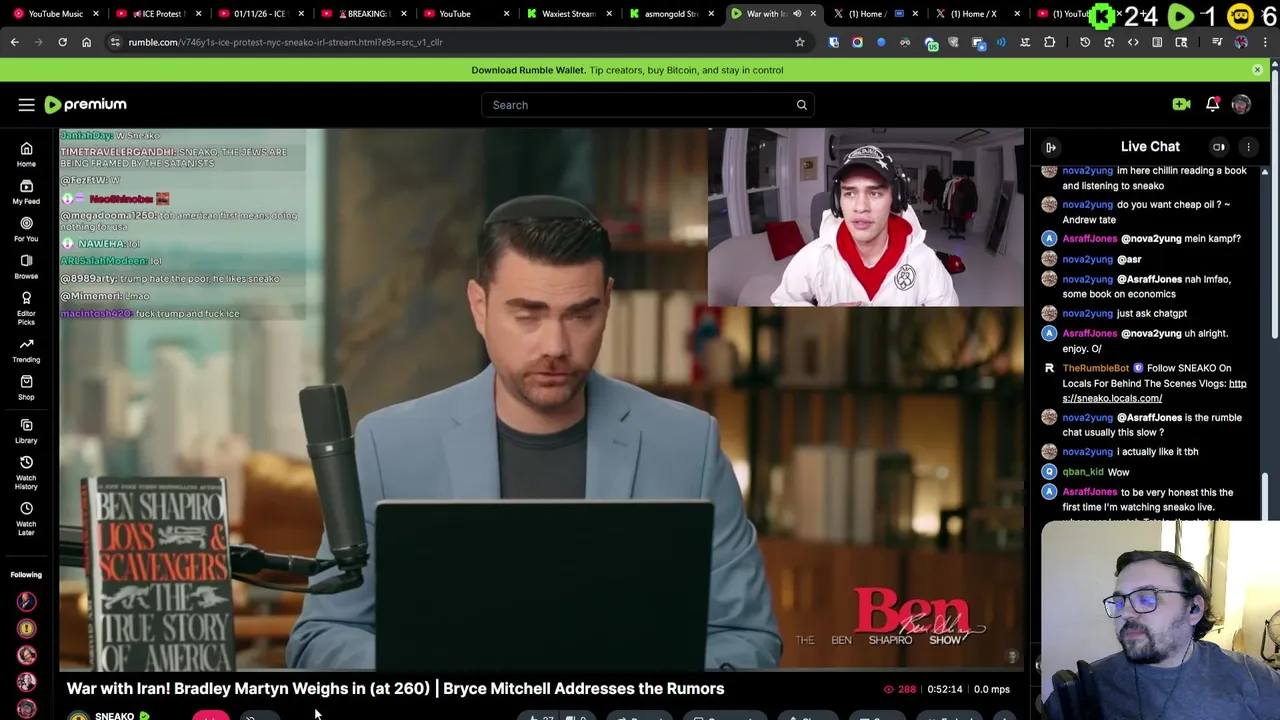
Task: Open the Rumble hamburger menu
Action: pyautogui.click(x=27, y=105)
